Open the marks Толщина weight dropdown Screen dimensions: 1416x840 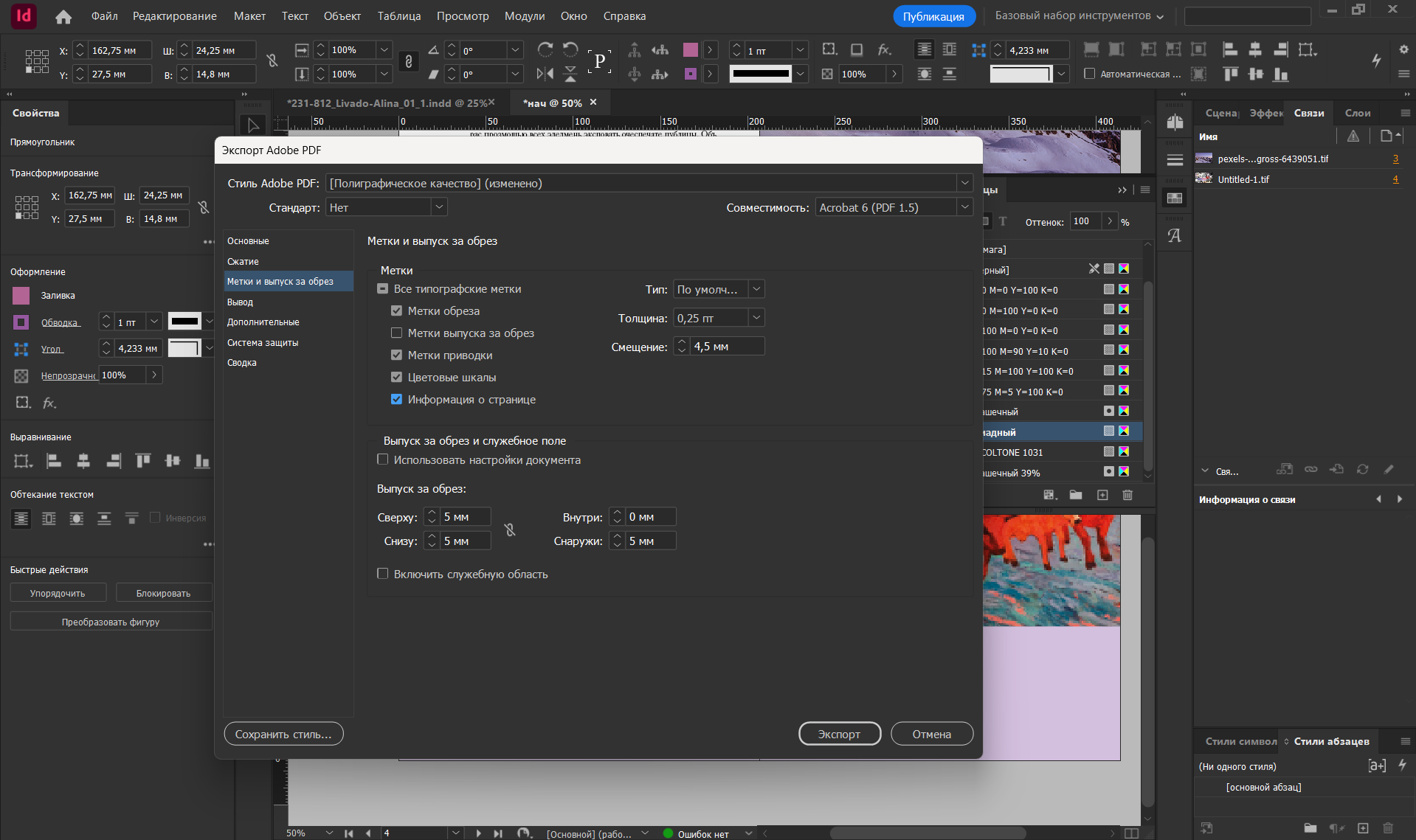(x=719, y=318)
